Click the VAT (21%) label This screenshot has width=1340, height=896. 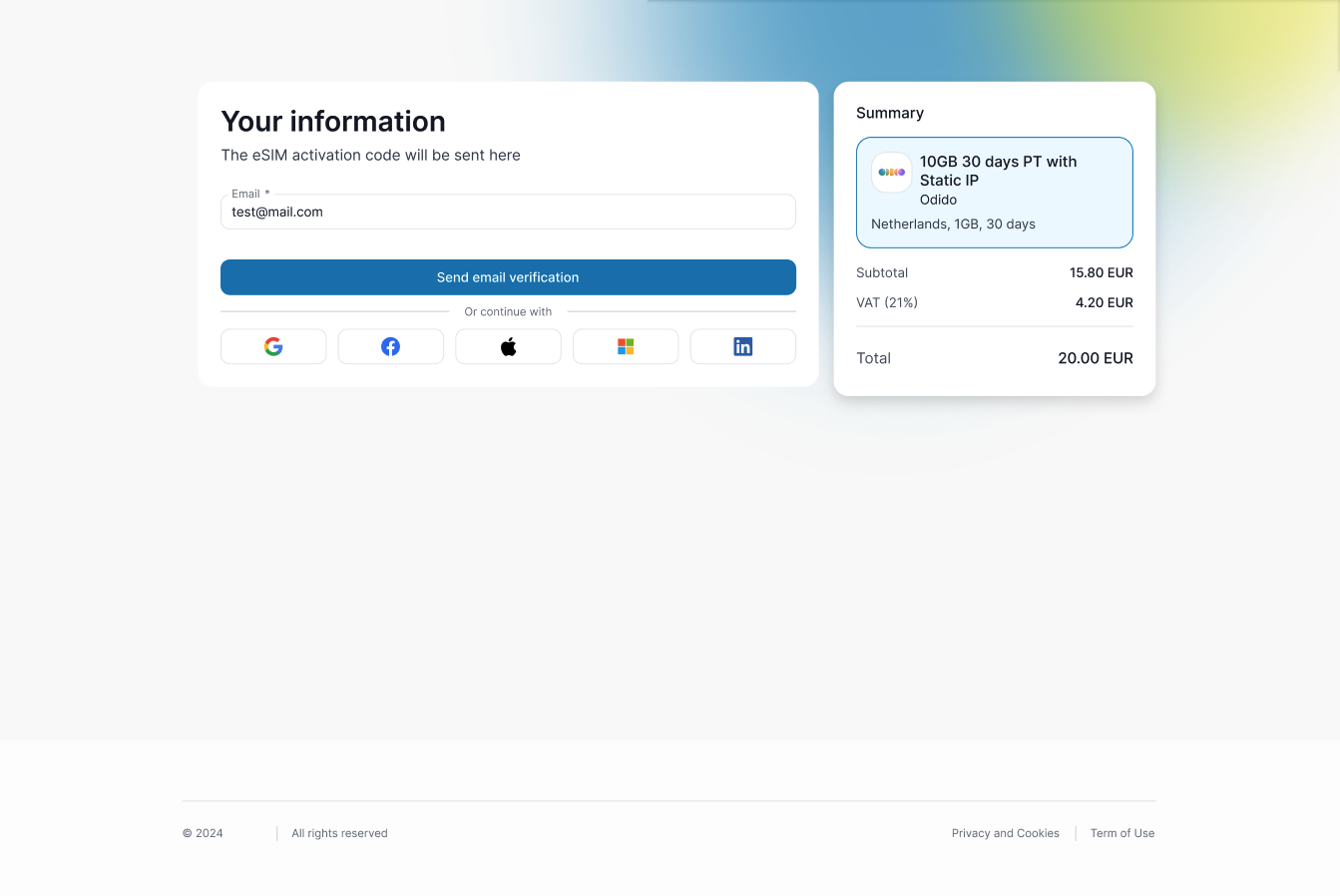pos(887,302)
